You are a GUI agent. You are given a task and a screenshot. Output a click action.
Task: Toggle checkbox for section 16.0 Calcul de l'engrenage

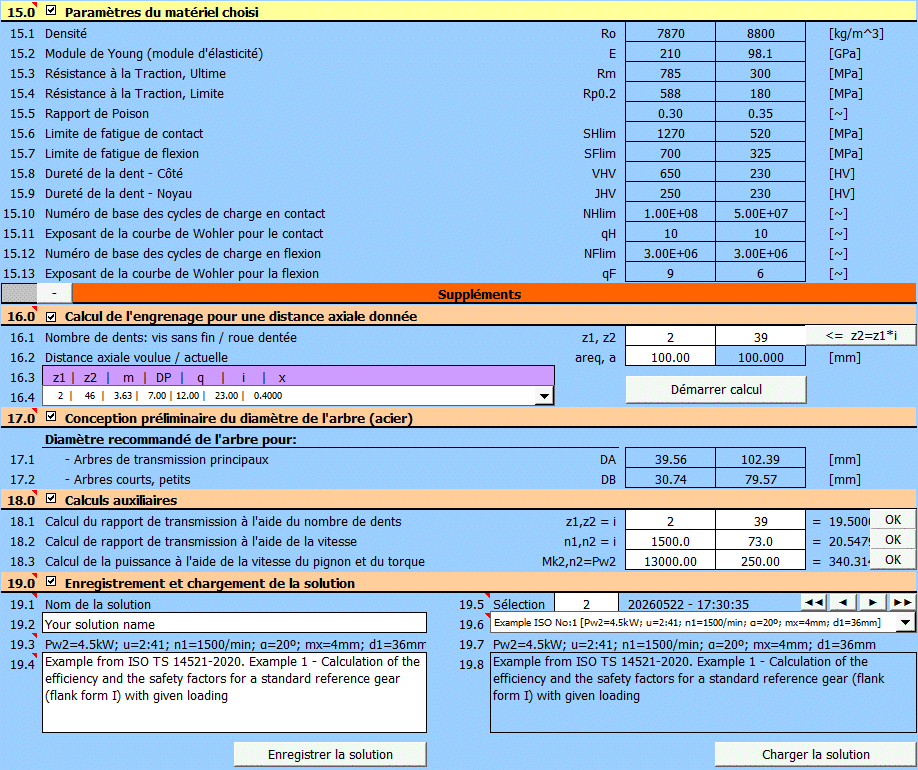pyautogui.click(x=51, y=317)
